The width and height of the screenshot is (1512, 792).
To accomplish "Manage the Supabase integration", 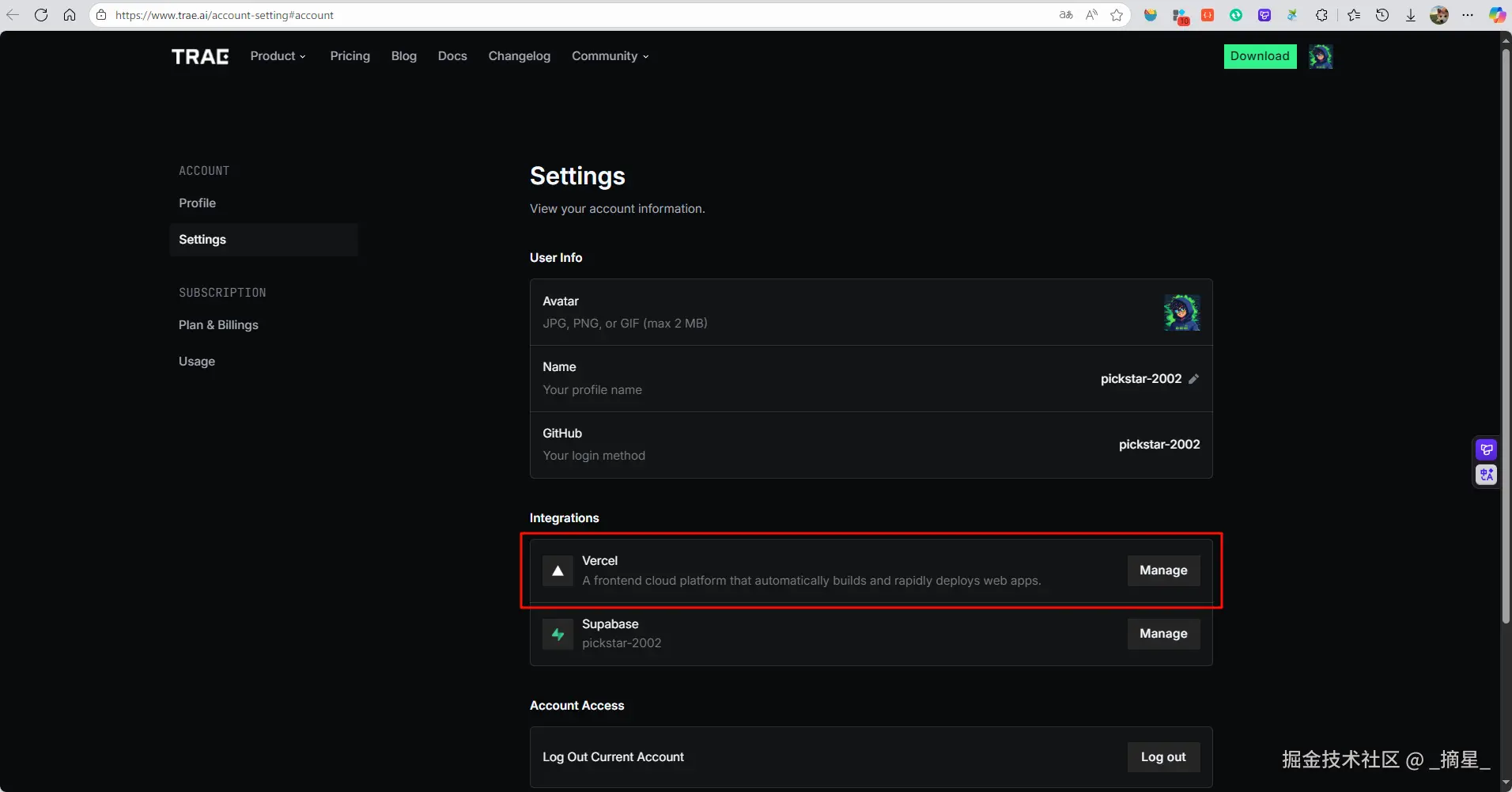I will [1163, 634].
